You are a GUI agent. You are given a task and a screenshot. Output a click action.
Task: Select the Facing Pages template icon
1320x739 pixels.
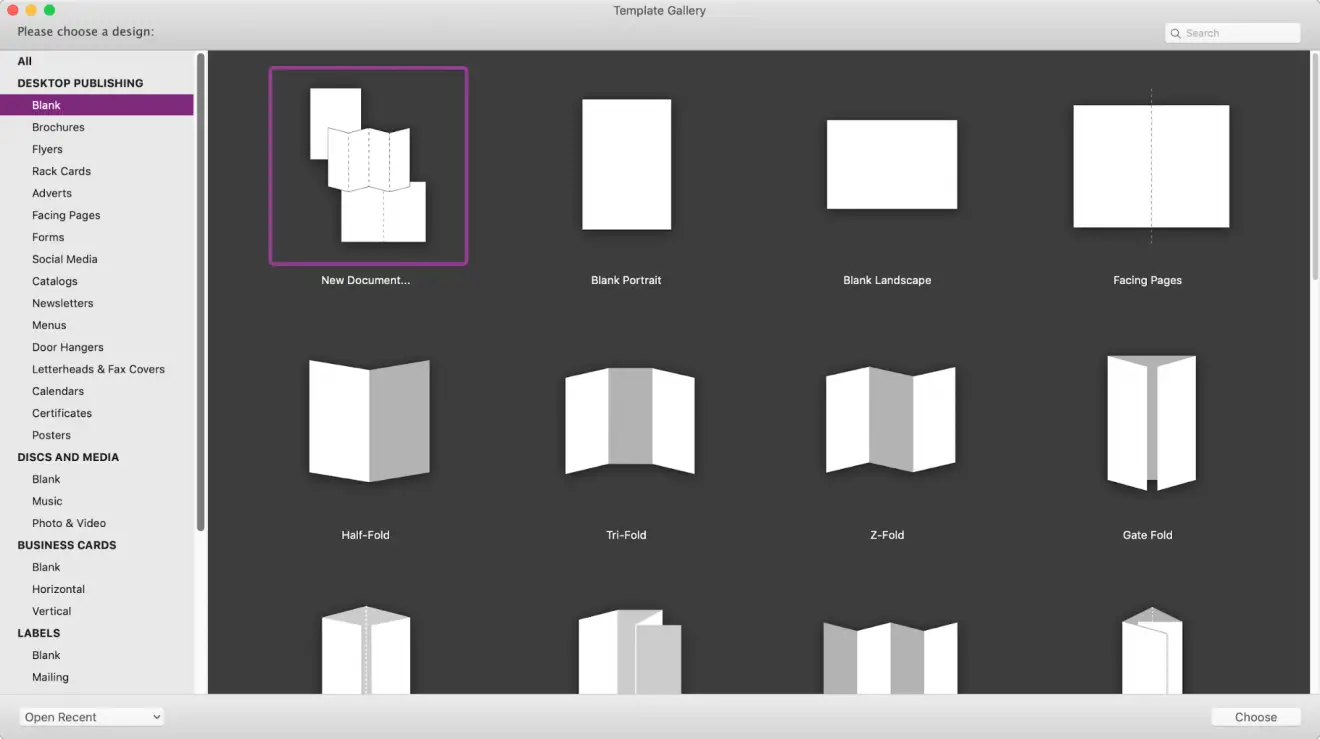(x=1151, y=166)
